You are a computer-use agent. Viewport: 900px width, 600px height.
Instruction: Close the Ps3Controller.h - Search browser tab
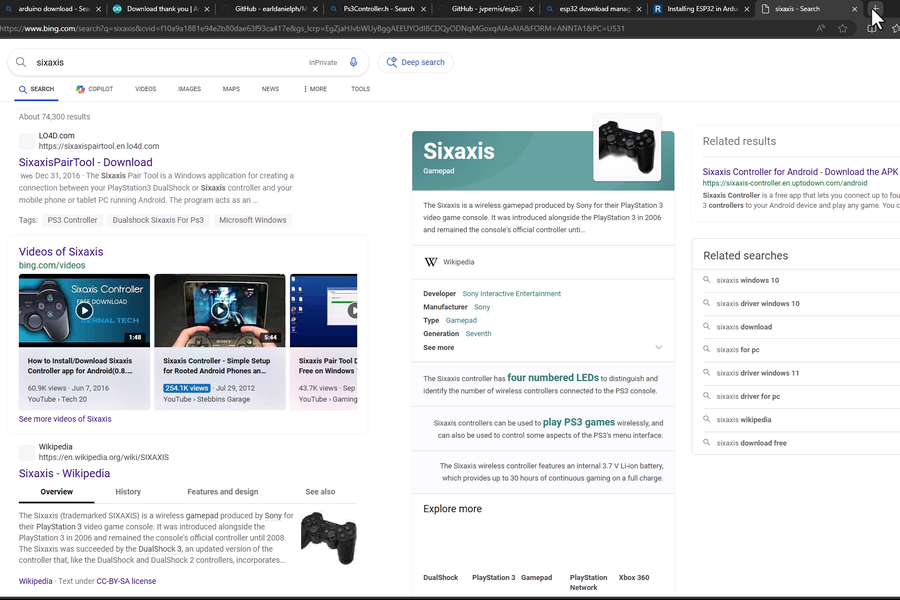[x=424, y=9]
